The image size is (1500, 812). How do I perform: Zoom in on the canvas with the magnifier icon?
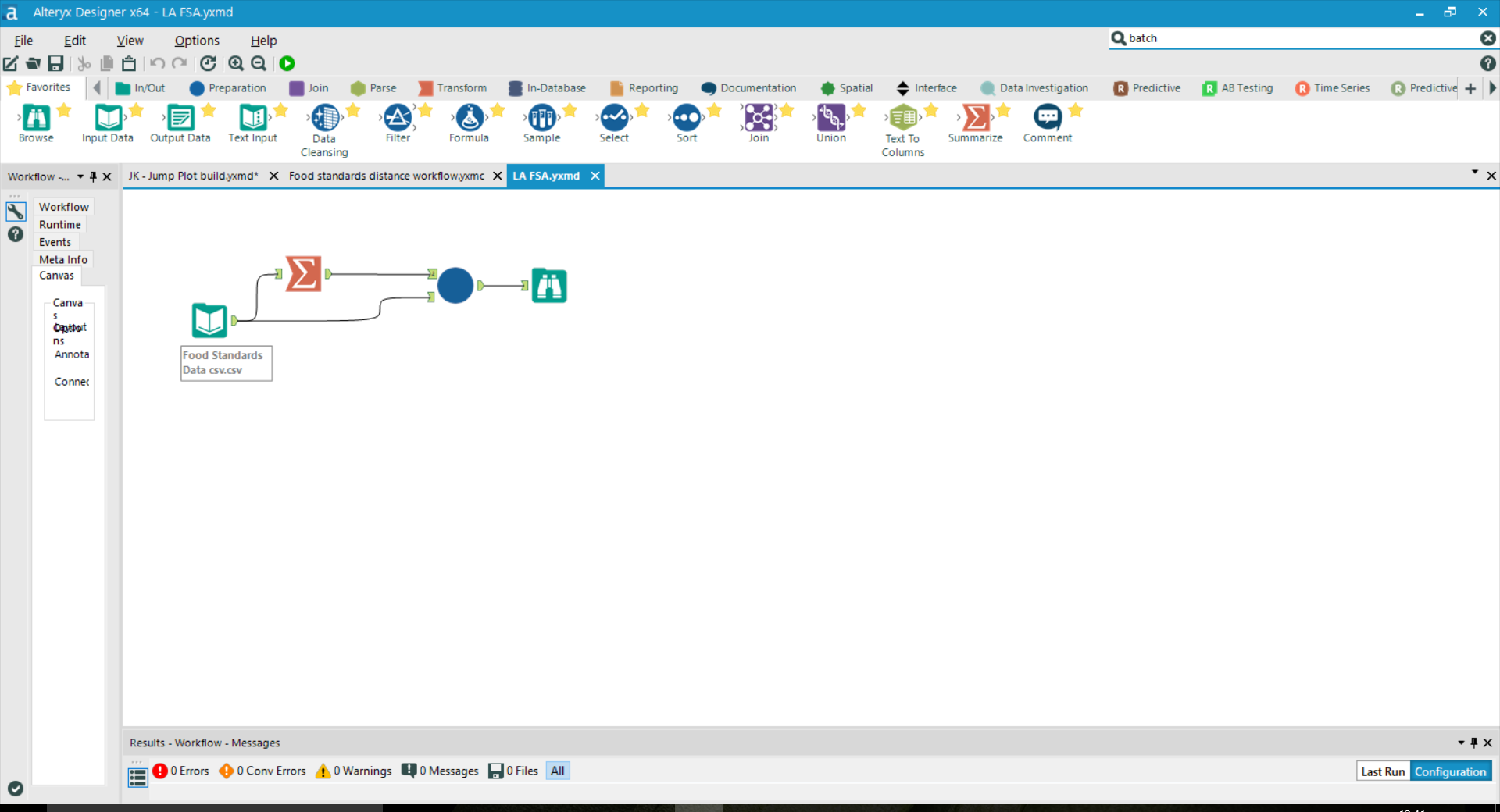236,63
